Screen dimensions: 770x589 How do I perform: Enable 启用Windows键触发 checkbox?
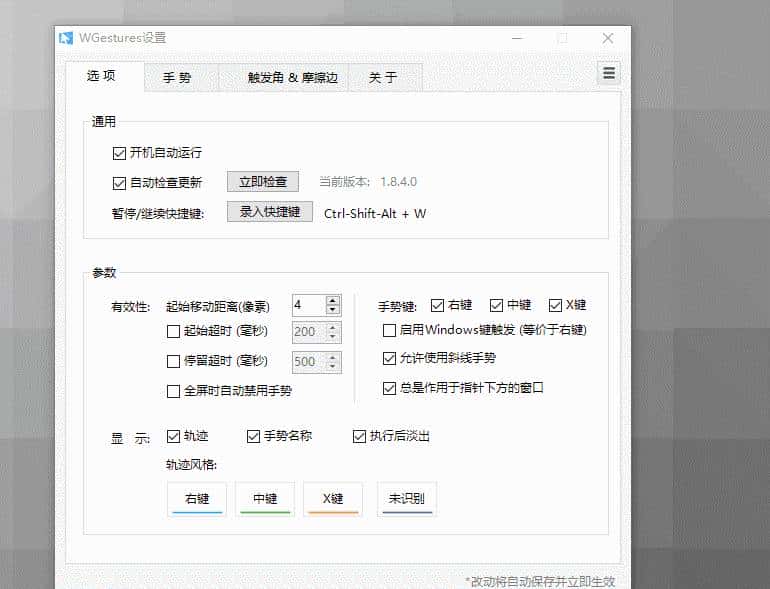389,330
